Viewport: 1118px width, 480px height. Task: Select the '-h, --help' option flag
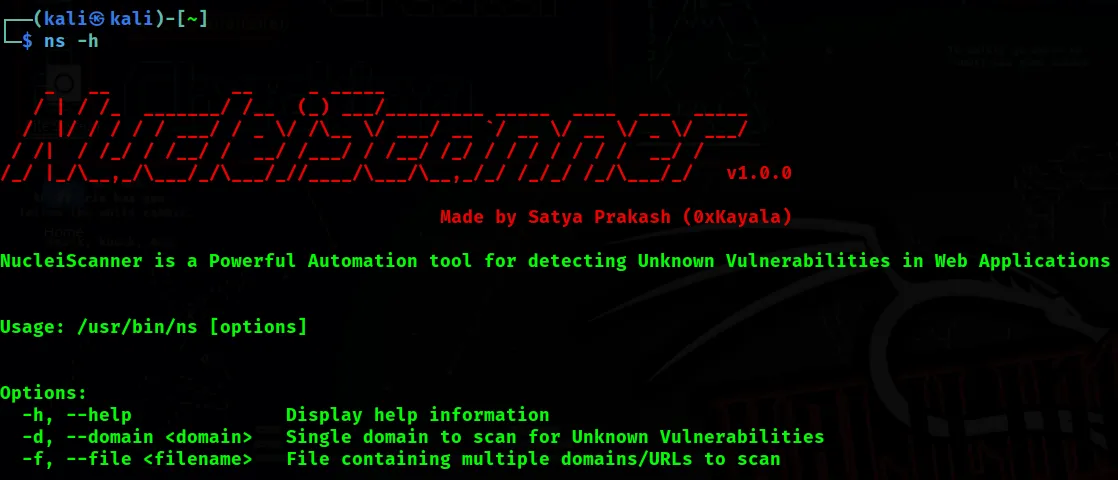[x=77, y=415]
